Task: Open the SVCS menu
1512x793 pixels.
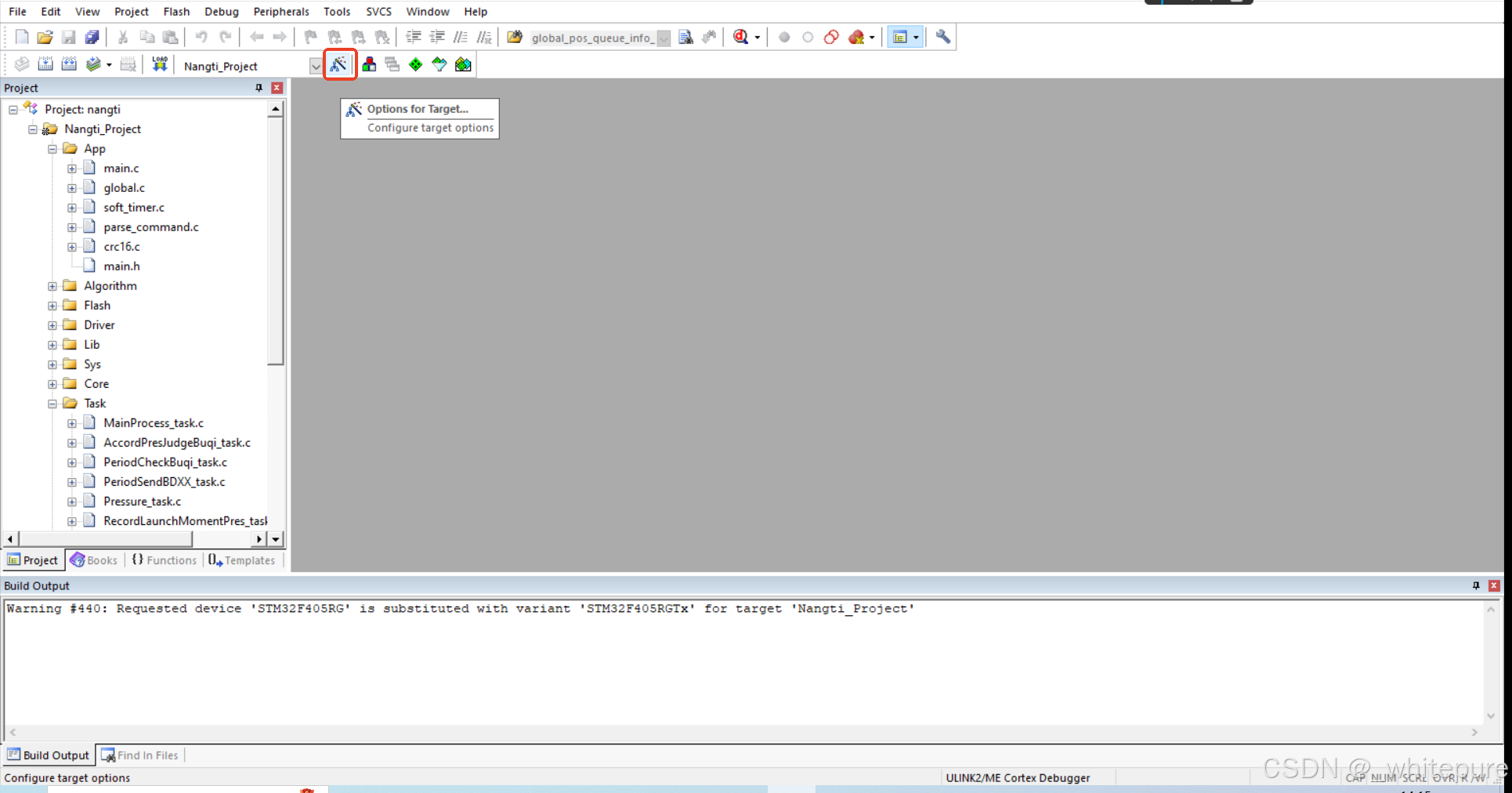Action: point(378,12)
